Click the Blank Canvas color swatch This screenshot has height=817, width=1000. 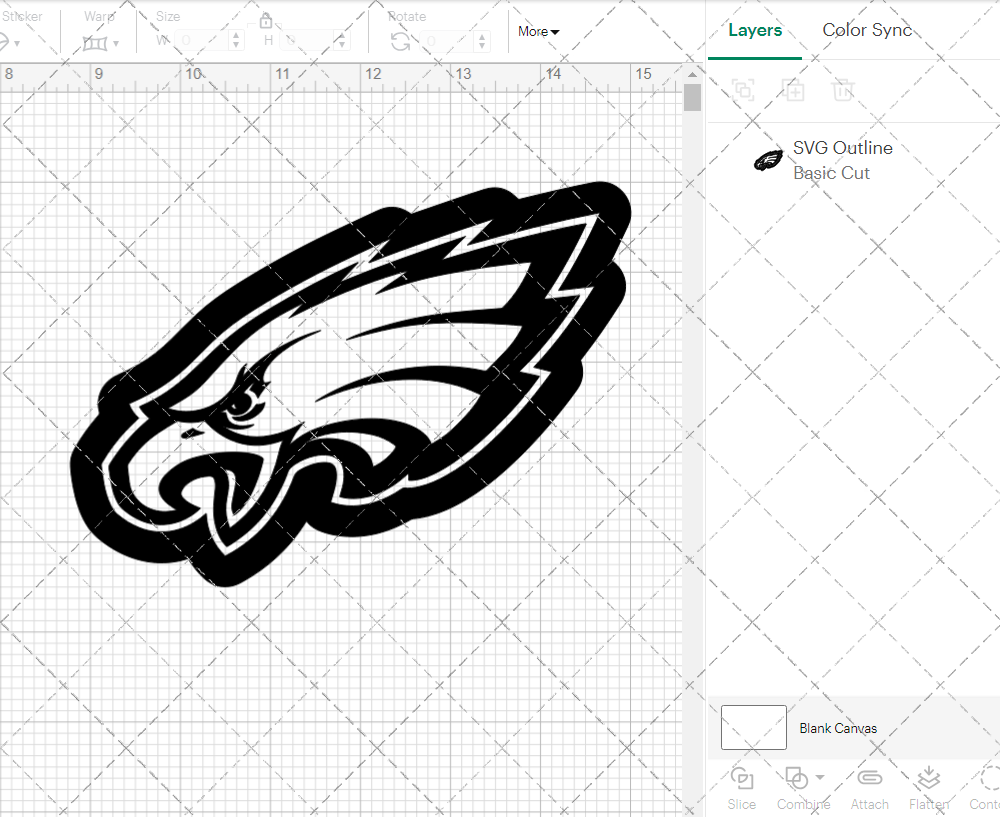pyautogui.click(x=753, y=728)
